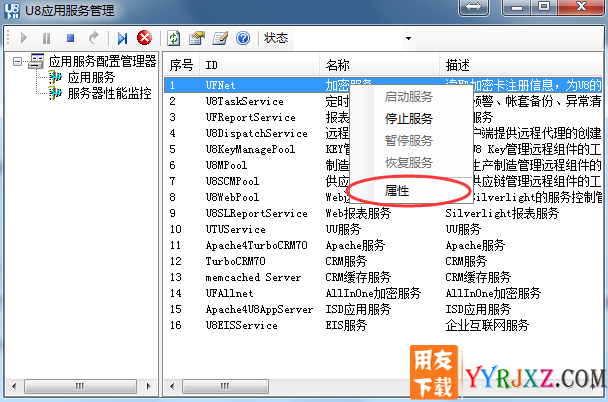Click the blue stop service square icon
608x402 pixels.
click(x=70, y=38)
